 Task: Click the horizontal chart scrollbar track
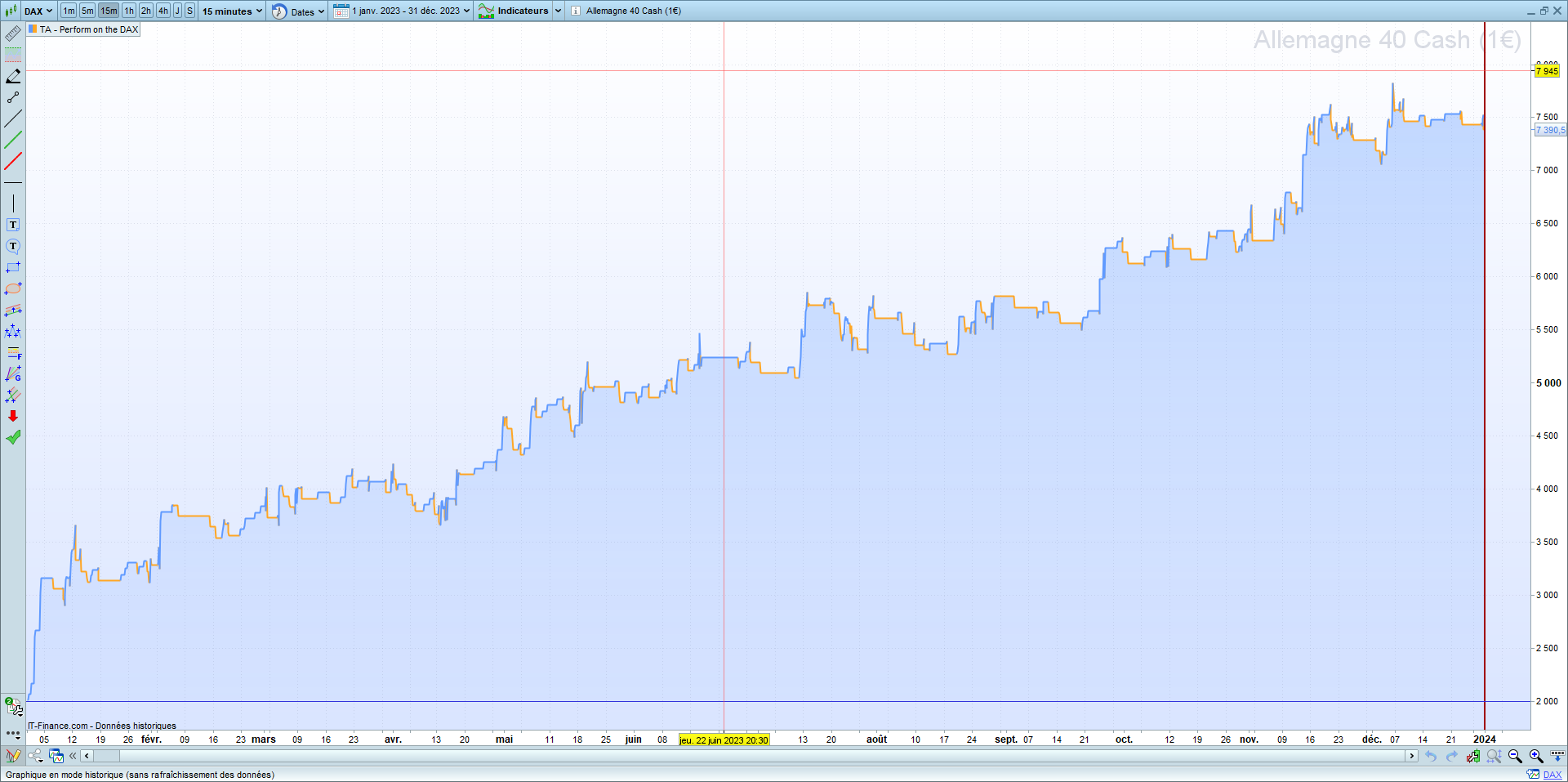pyautogui.click(x=735, y=756)
